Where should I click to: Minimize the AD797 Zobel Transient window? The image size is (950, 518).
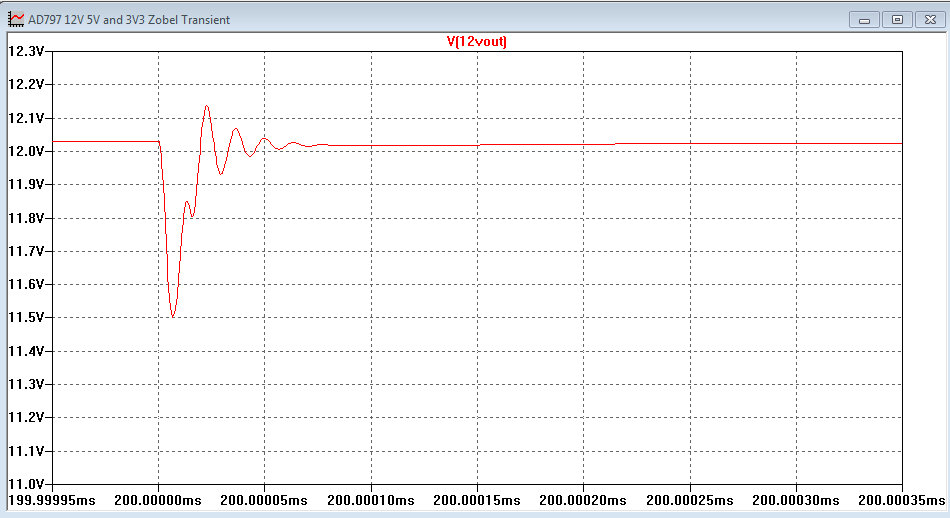pyautogui.click(x=865, y=20)
